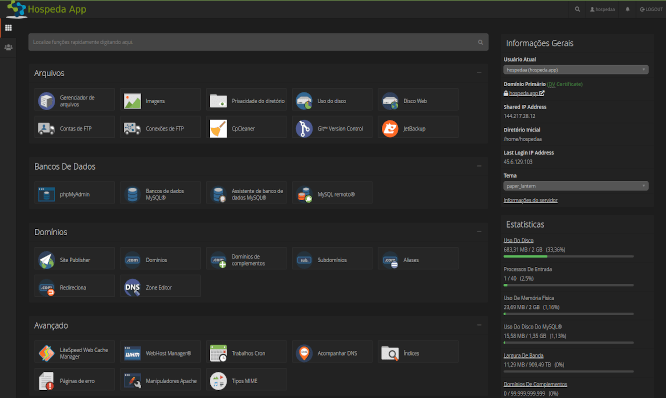Open Bancos de dados MySQL
666x398 pixels.
160,194
